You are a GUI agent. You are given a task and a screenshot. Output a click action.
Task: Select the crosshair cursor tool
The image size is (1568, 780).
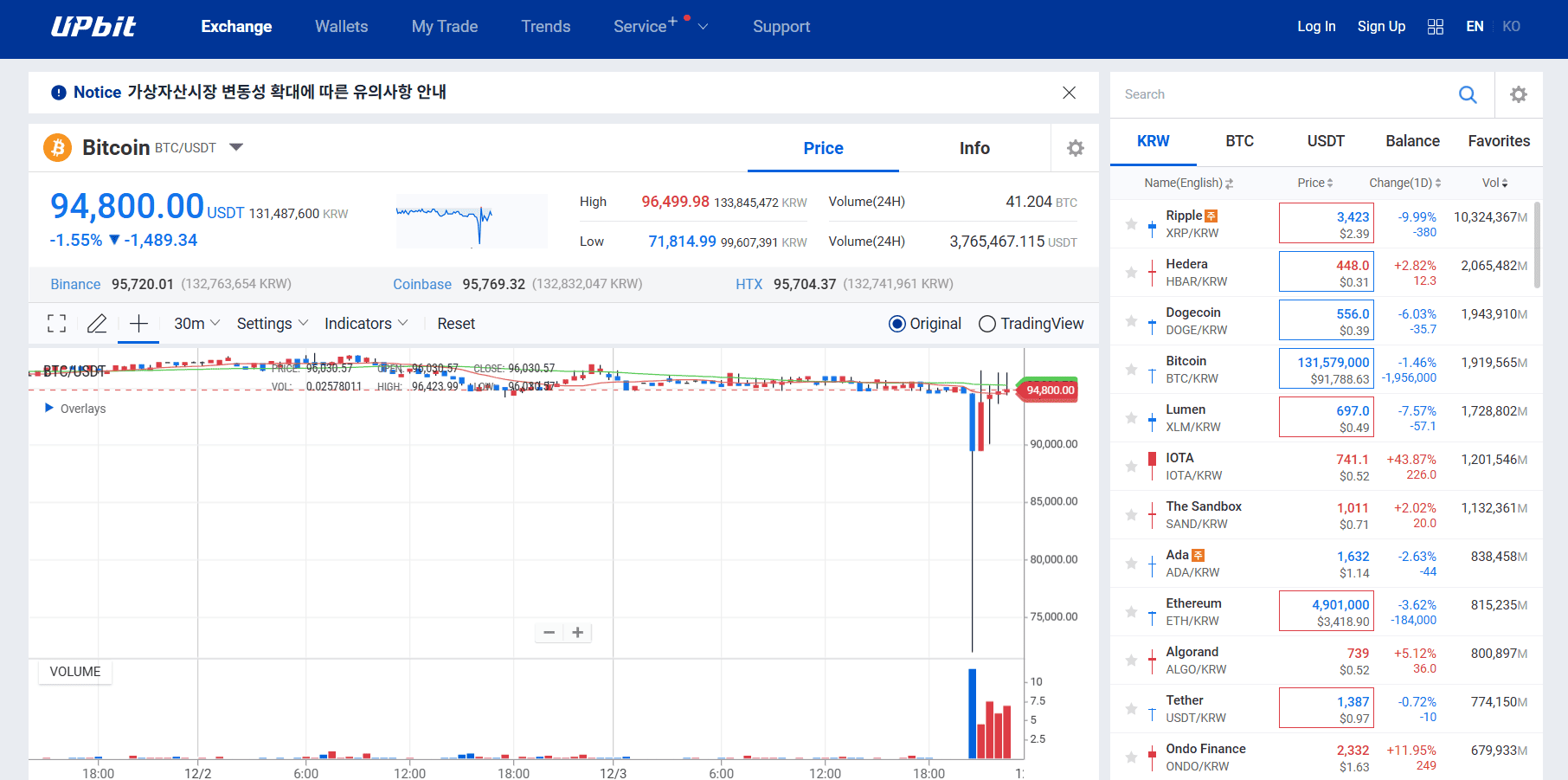(x=138, y=324)
